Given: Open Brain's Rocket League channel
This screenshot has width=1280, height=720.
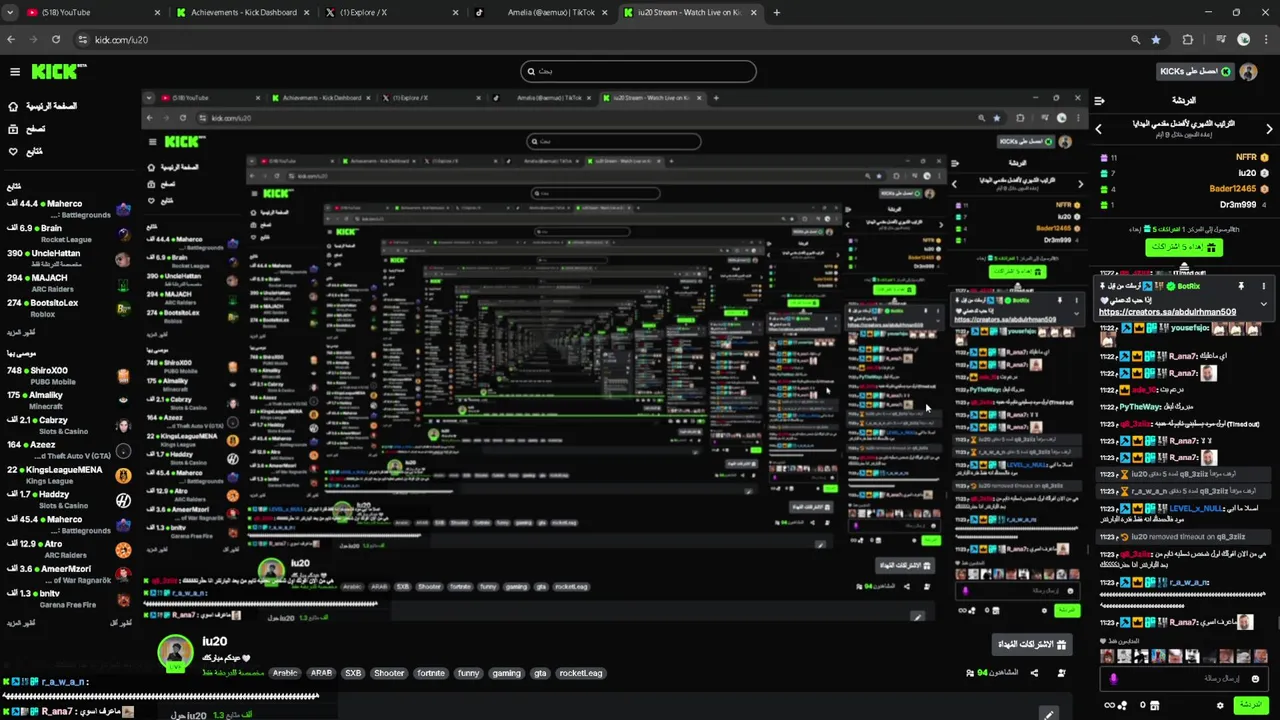Looking at the screenshot, I should (x=68, y=234).
